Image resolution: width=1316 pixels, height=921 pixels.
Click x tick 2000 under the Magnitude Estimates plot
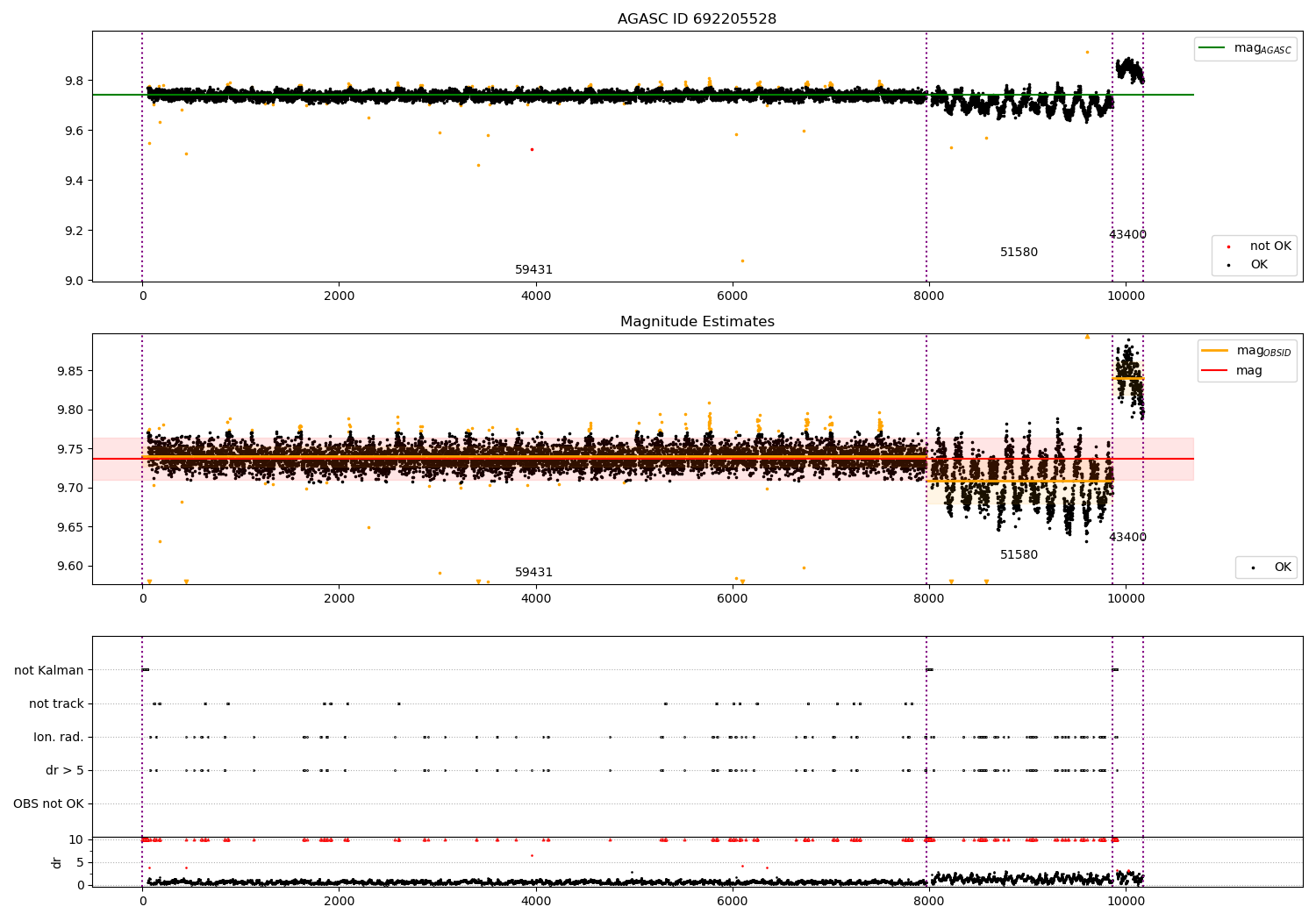(339, 598)
